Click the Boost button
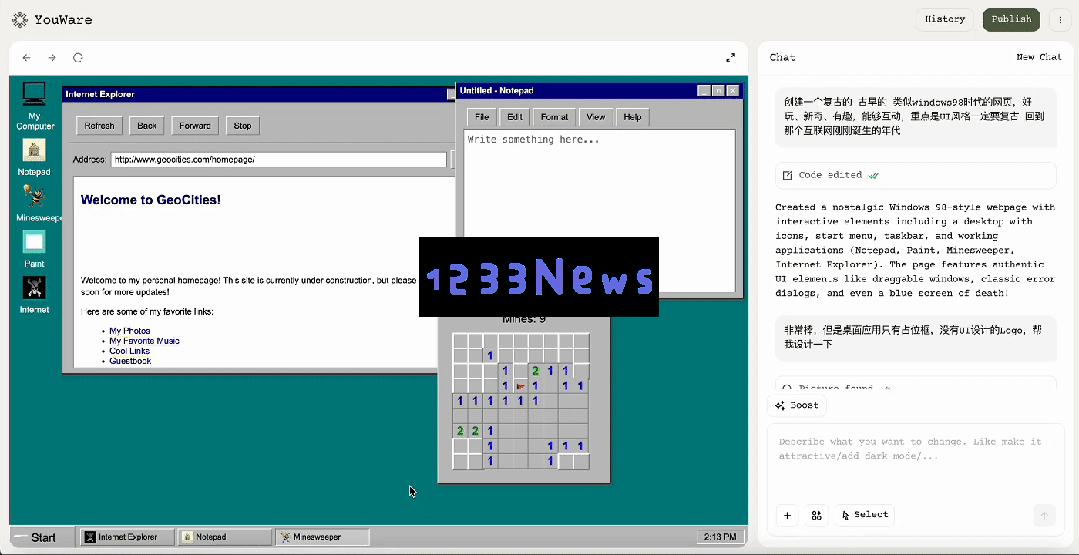This screenshot has height=555, width=1079. coord(797,406)
